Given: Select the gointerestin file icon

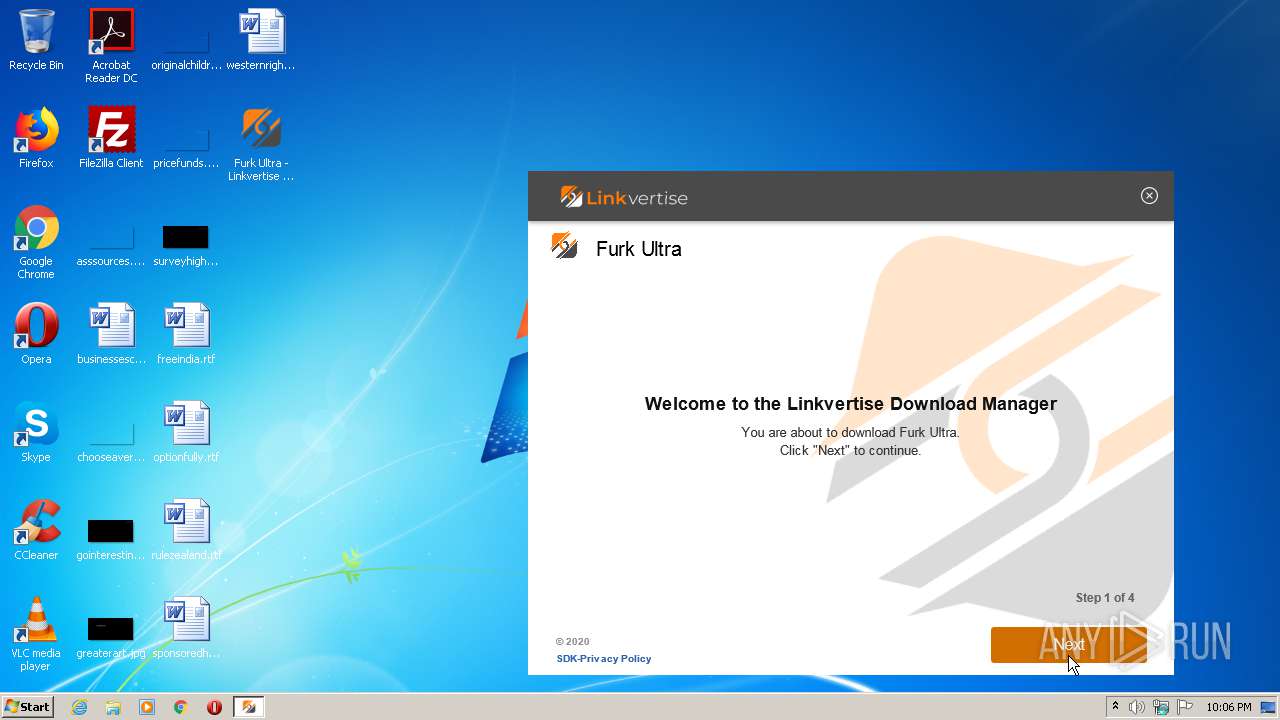Looking at the screenshot, I should pyautogui.click(x=111, y=540).
